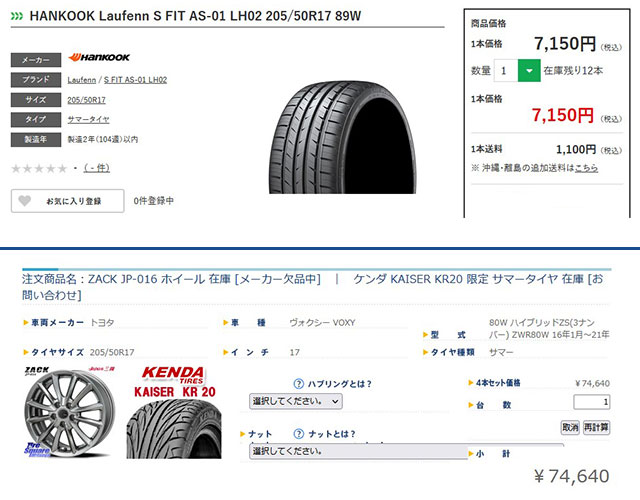Open the ZACK wheel product image

(x=69, y=412)
